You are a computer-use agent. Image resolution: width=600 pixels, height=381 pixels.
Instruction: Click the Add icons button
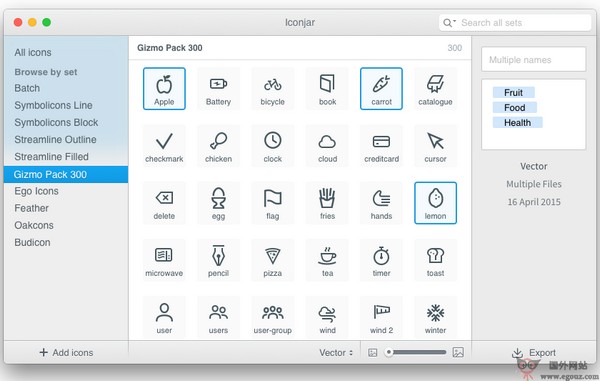(66, 352)
